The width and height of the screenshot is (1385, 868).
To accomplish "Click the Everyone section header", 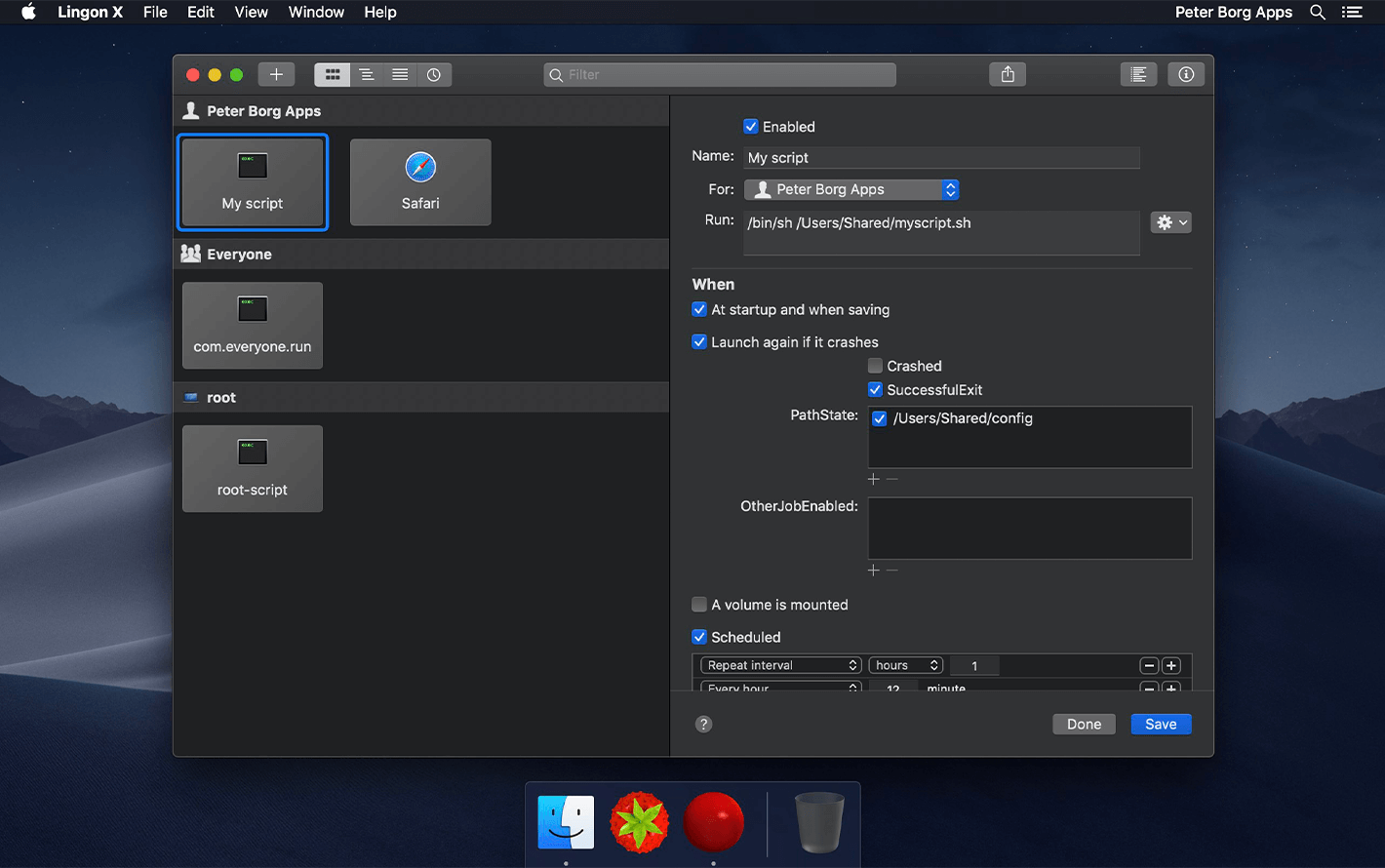I will pos(421,254).
